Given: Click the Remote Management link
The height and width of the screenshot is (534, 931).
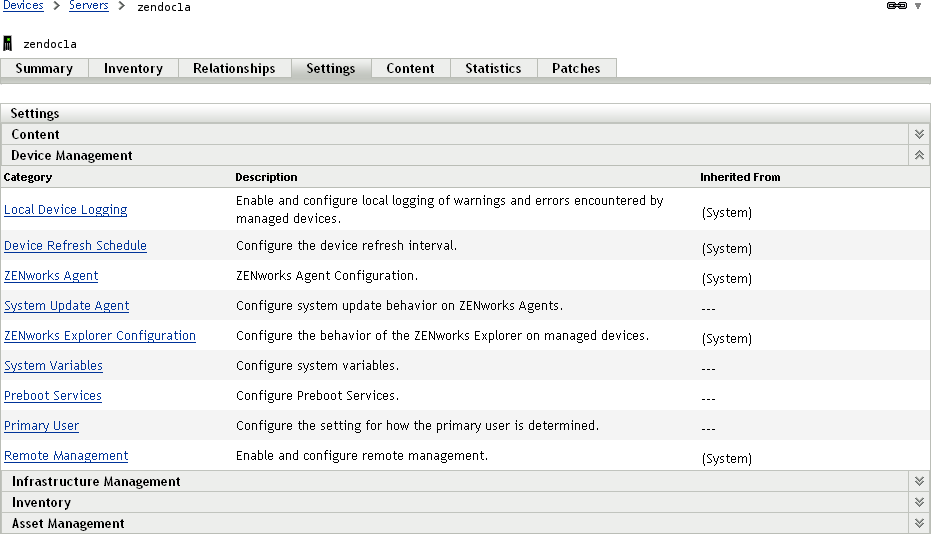Looking at the screenshot, I should pyautogui.click(x=66, y=455).
